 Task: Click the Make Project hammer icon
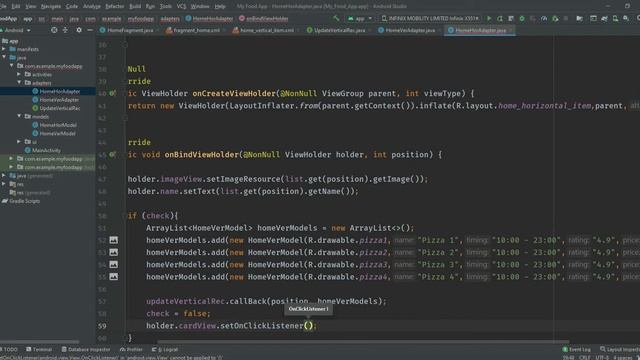(x=336, y=18)
